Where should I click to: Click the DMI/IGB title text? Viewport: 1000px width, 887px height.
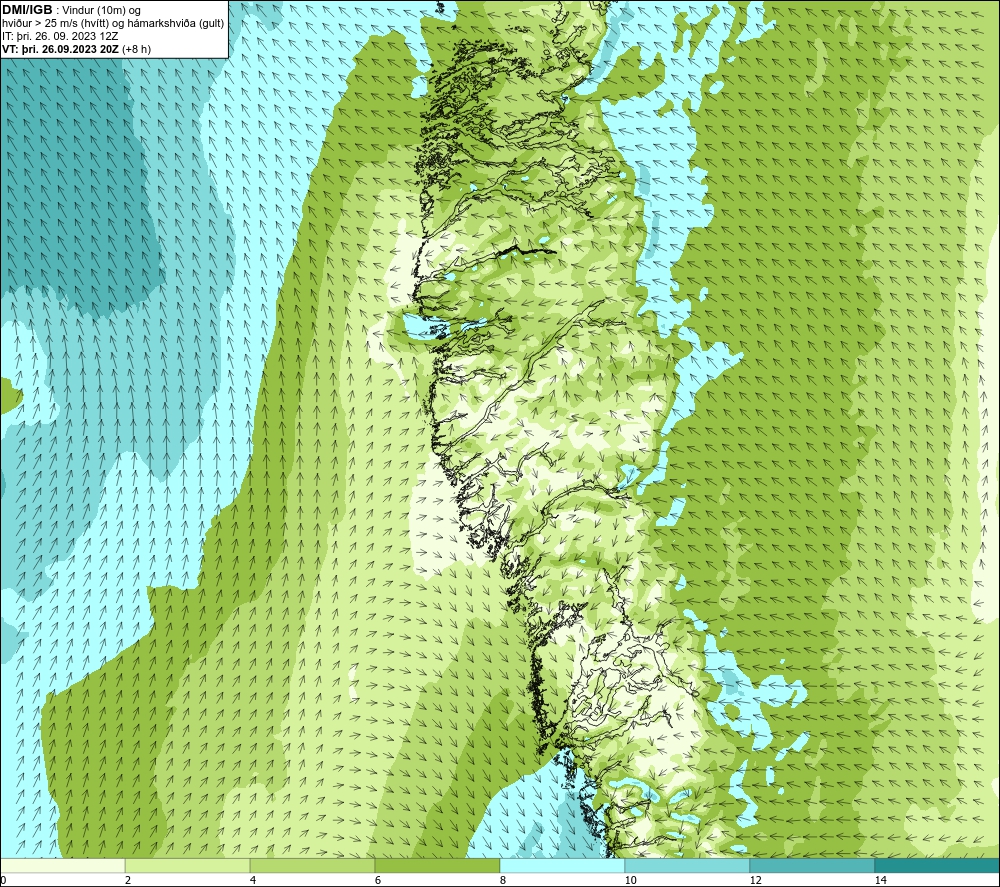point(27,10)
